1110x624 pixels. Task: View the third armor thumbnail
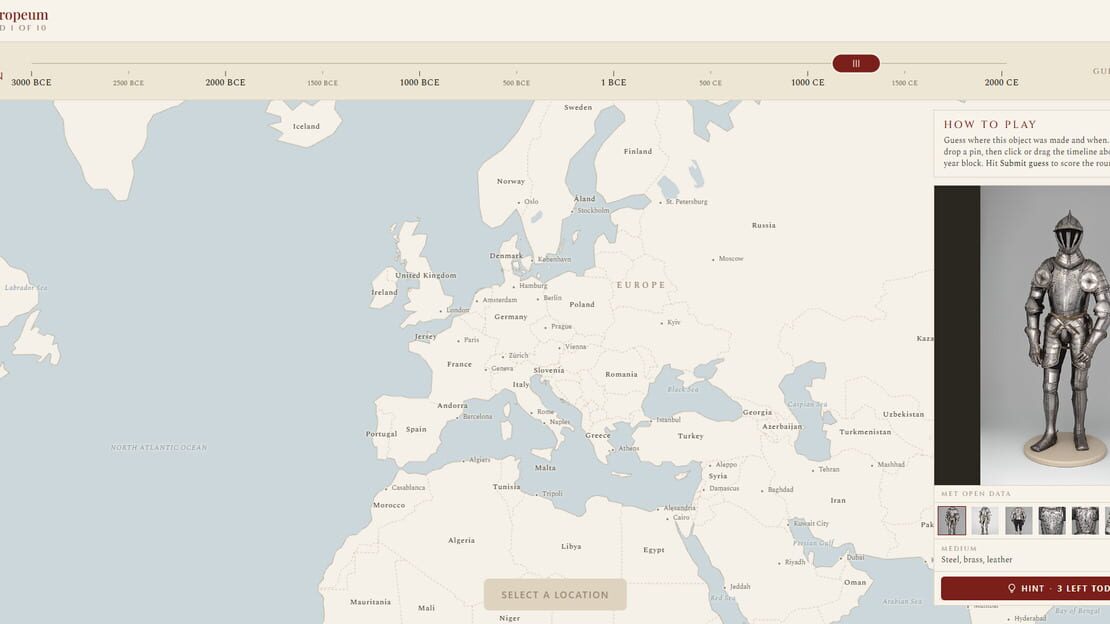pos(1019,520)
